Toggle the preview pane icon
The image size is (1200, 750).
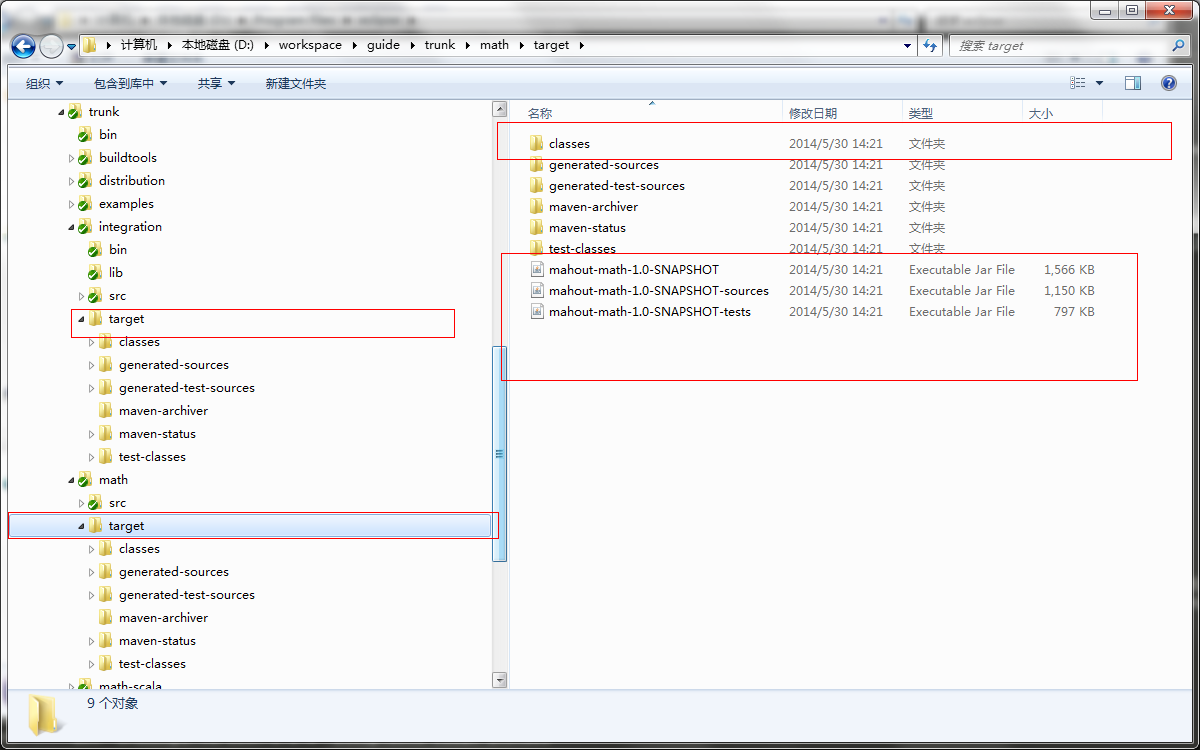1133,84
